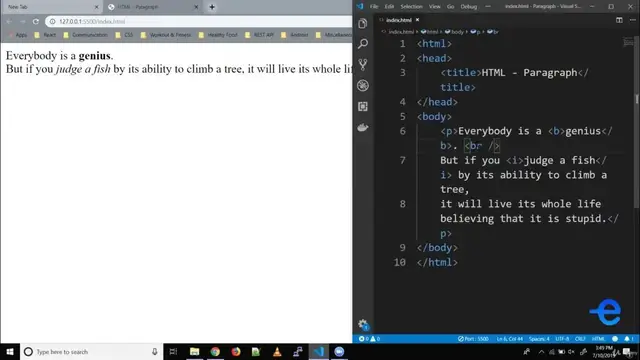Open the Source Control view in VS Code
The height and width of the screenshot is (360, 640).
tap(362, 64)
